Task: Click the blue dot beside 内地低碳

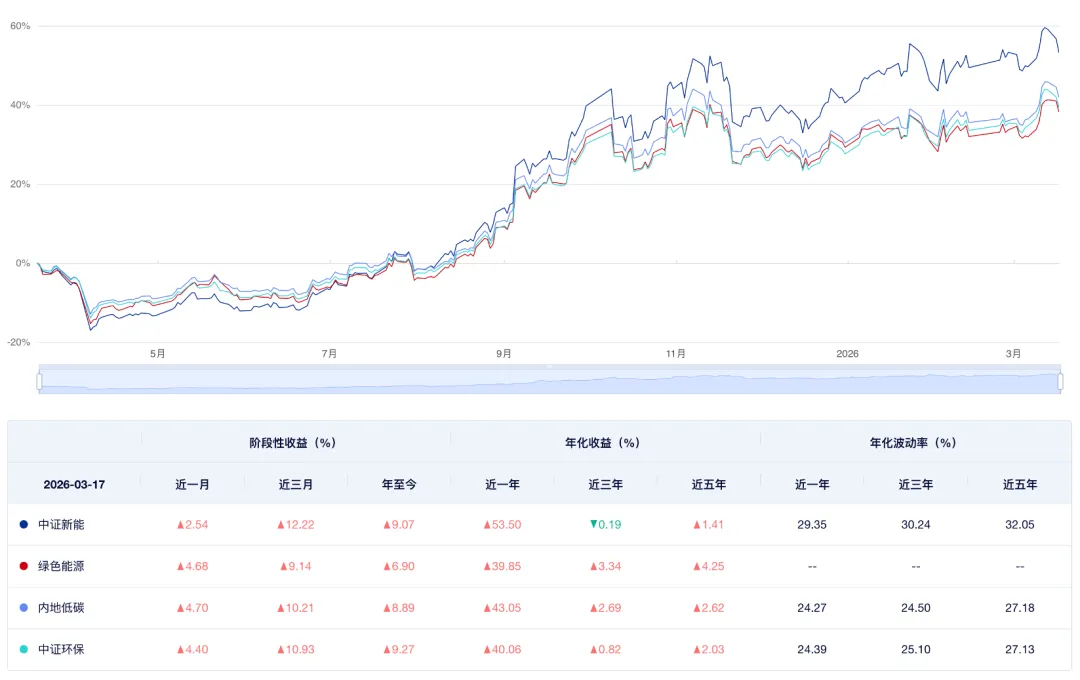Action: (23, 608)
